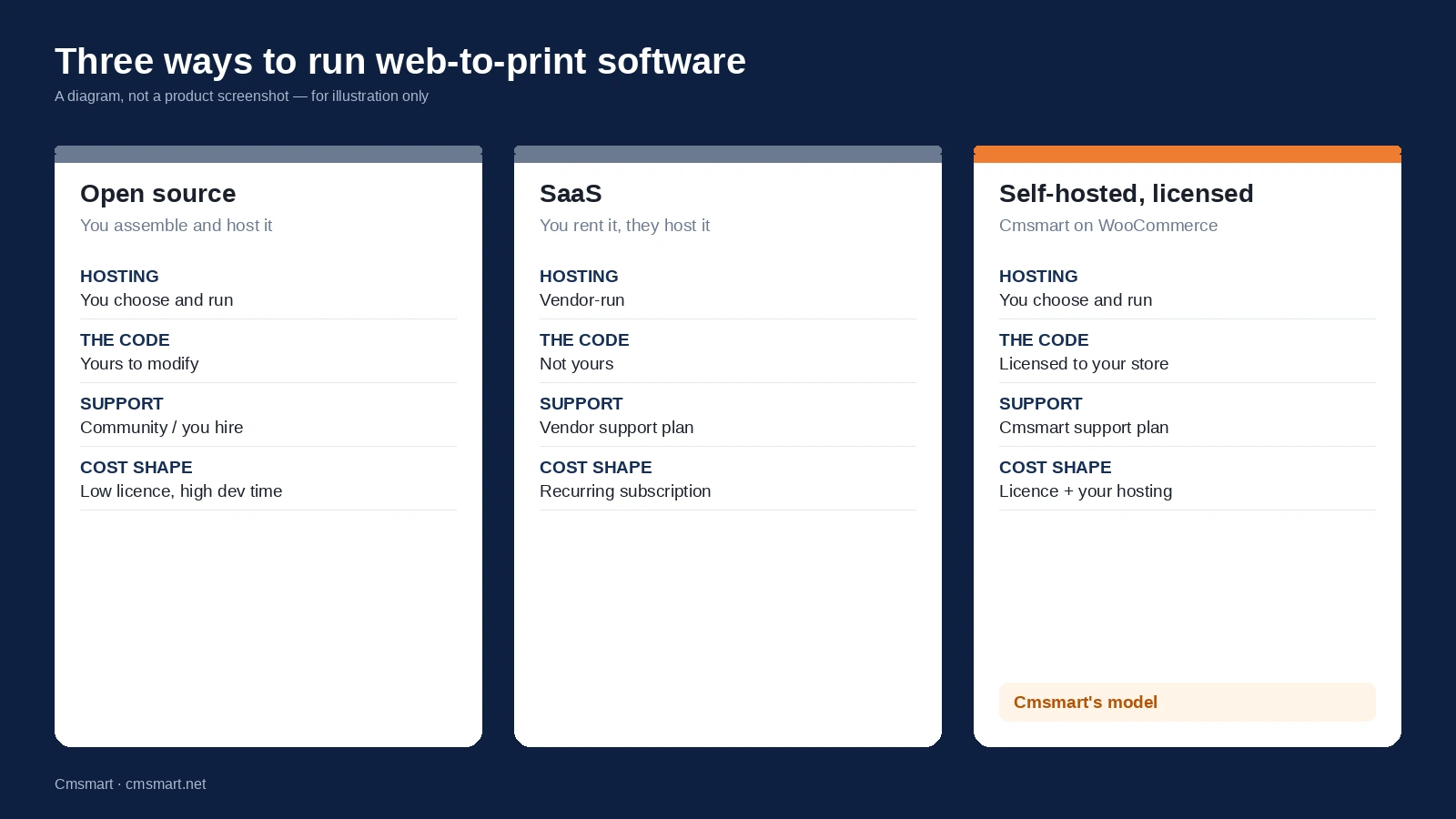Click 'Community / you hire' text
The image size is (1456, 819).
[x=162, y=428]
